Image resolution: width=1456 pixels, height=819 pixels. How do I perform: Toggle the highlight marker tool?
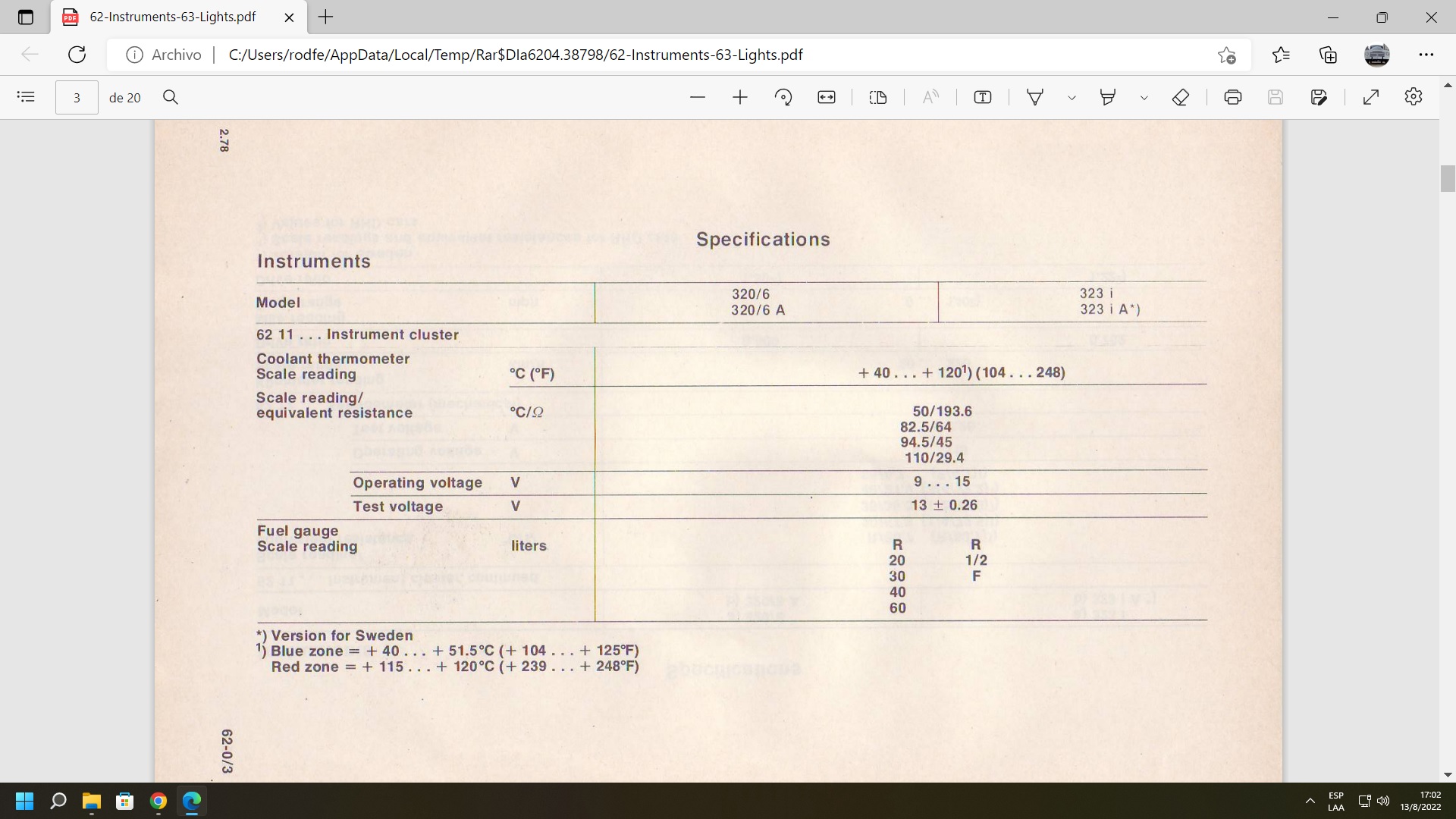1108,97
